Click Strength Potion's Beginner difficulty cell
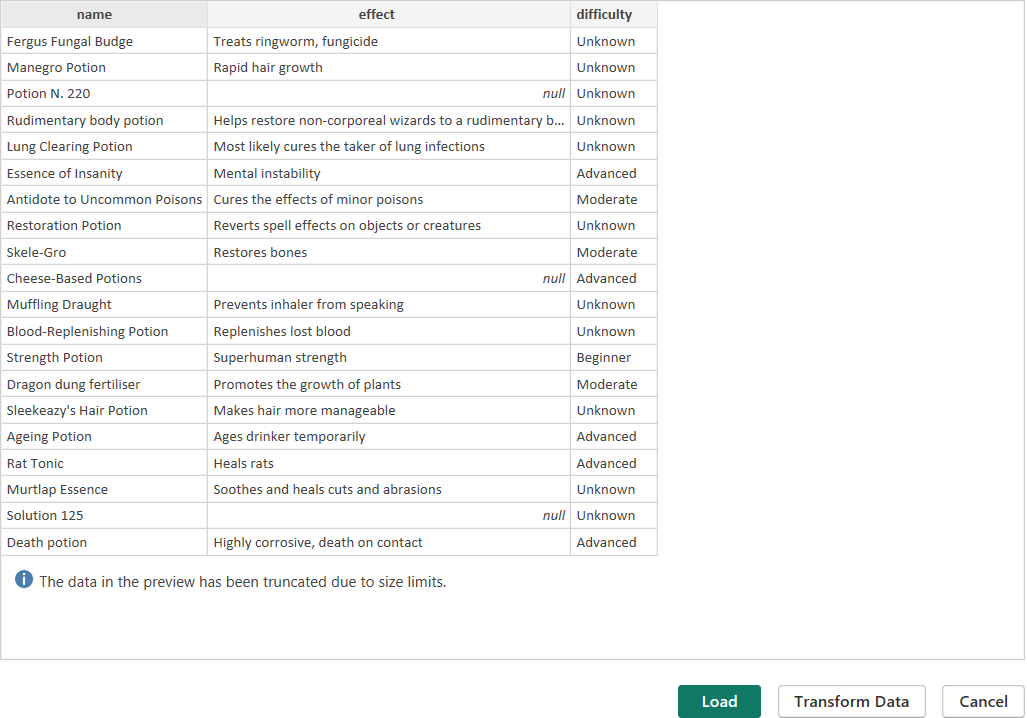Screen dimensions: 1027x718 pos(604,357)
